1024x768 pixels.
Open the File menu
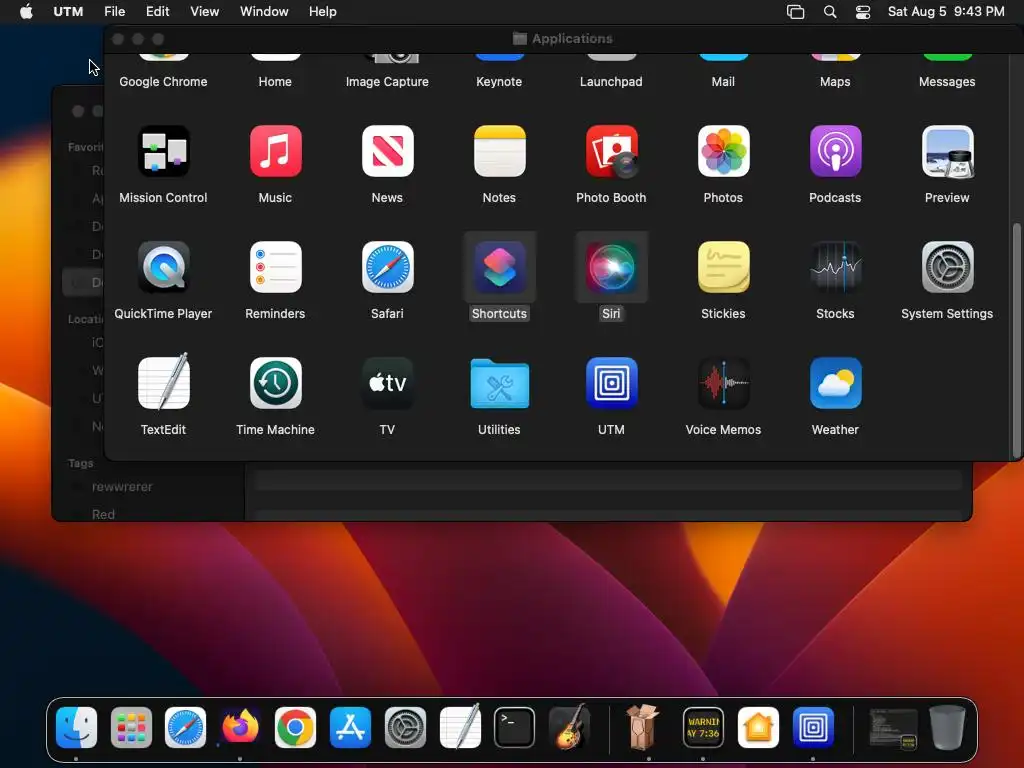click(x=114, y=11)
